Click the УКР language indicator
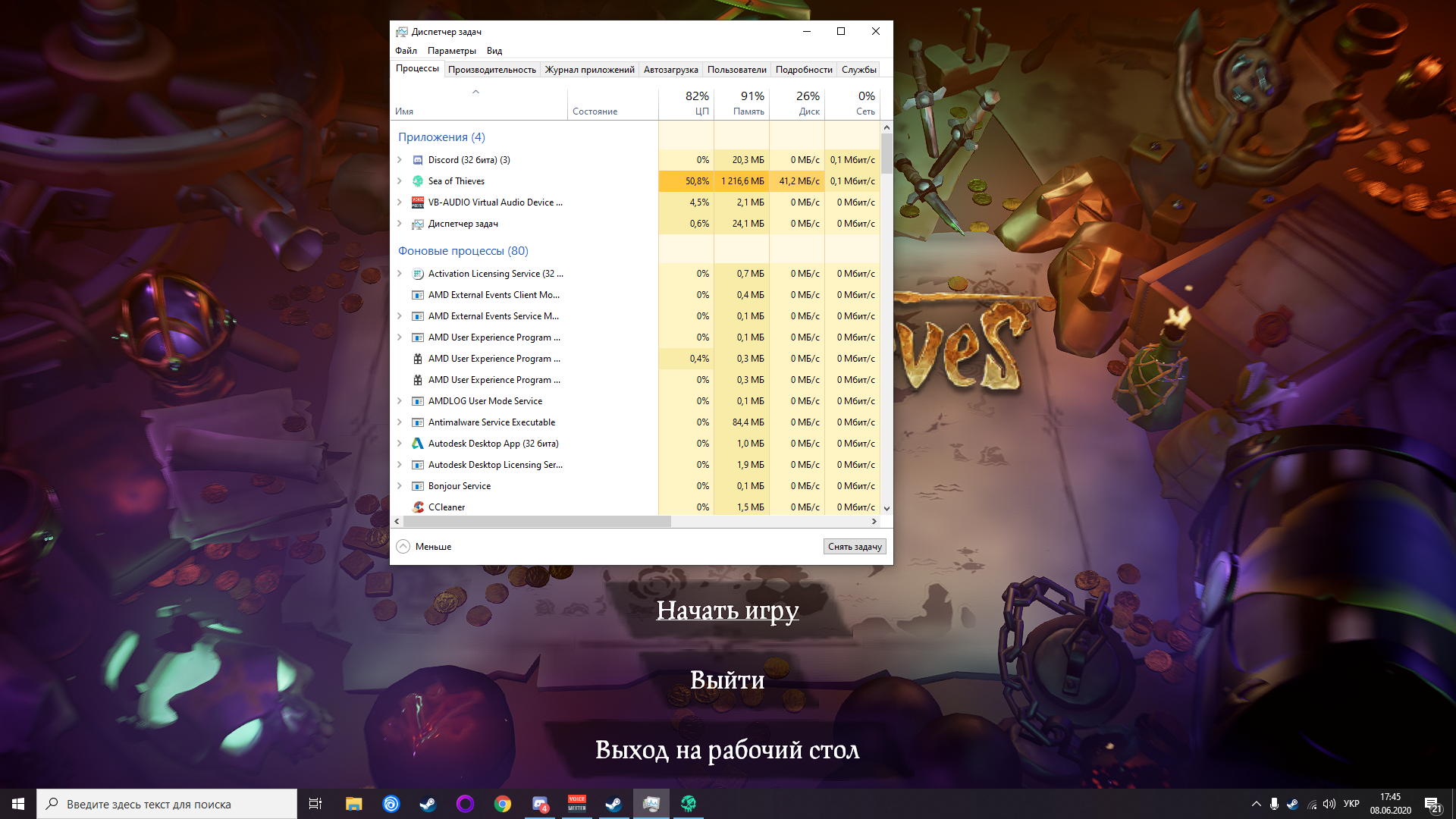Screen dimensions: 1456x819 (x=1351, y=804)
